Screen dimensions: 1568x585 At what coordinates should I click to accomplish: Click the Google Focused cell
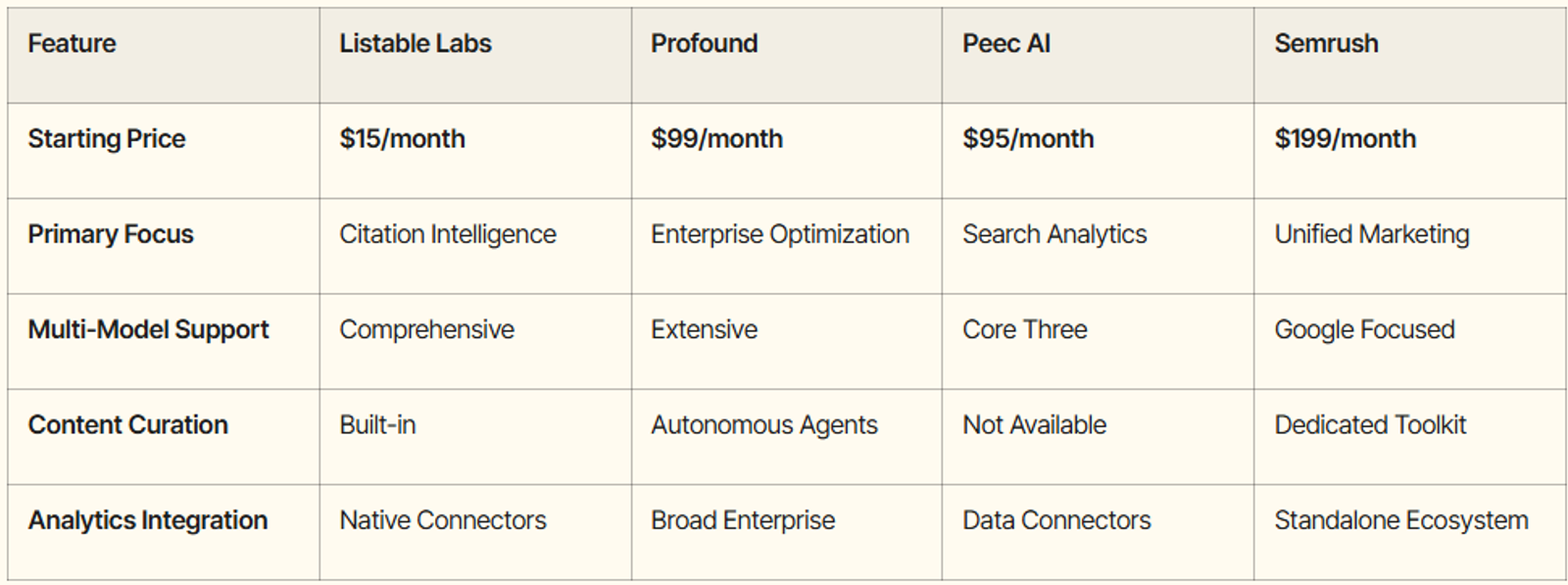(x=1364, y=329)
